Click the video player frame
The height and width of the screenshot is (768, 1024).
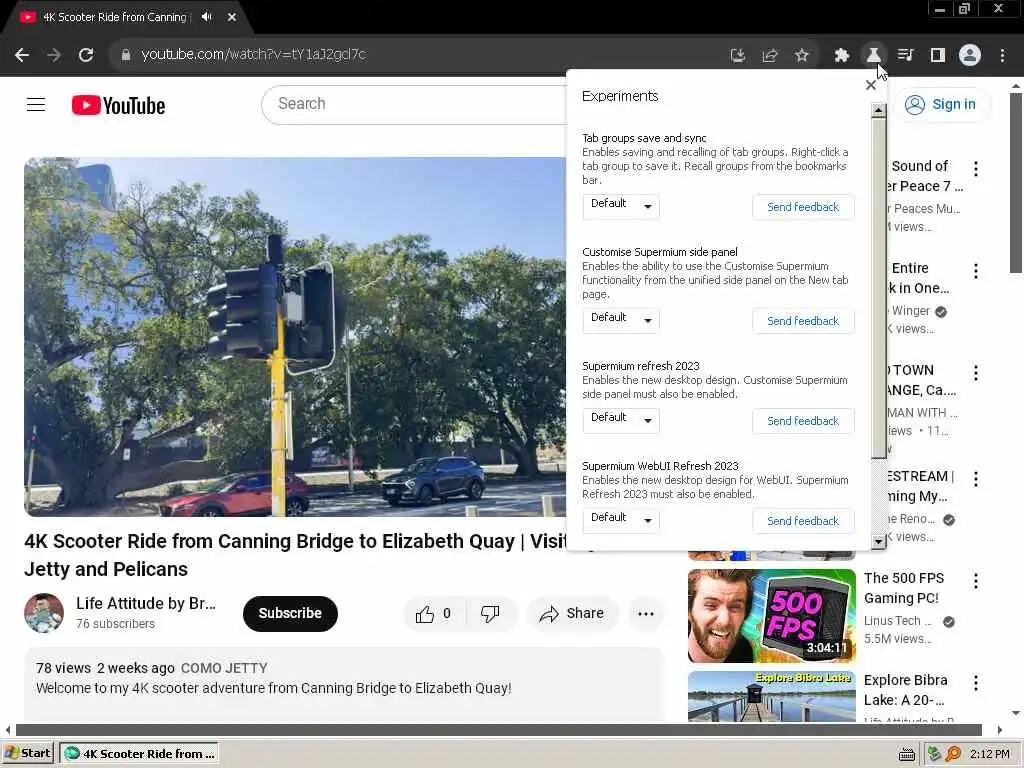pos(295,337)
